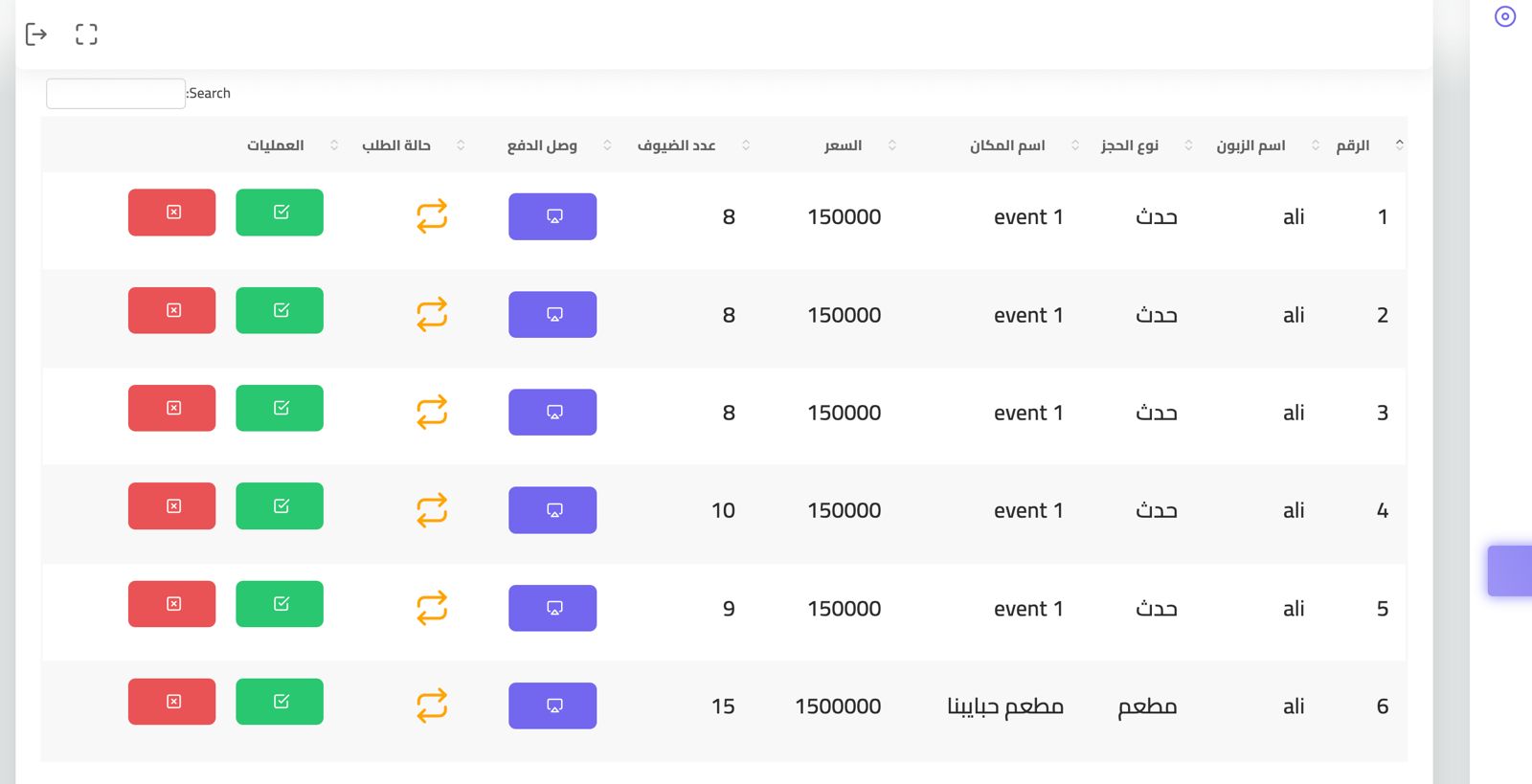Switch order status in row 2
This screenshot has height=784, width=1532.
coord(432,315)
